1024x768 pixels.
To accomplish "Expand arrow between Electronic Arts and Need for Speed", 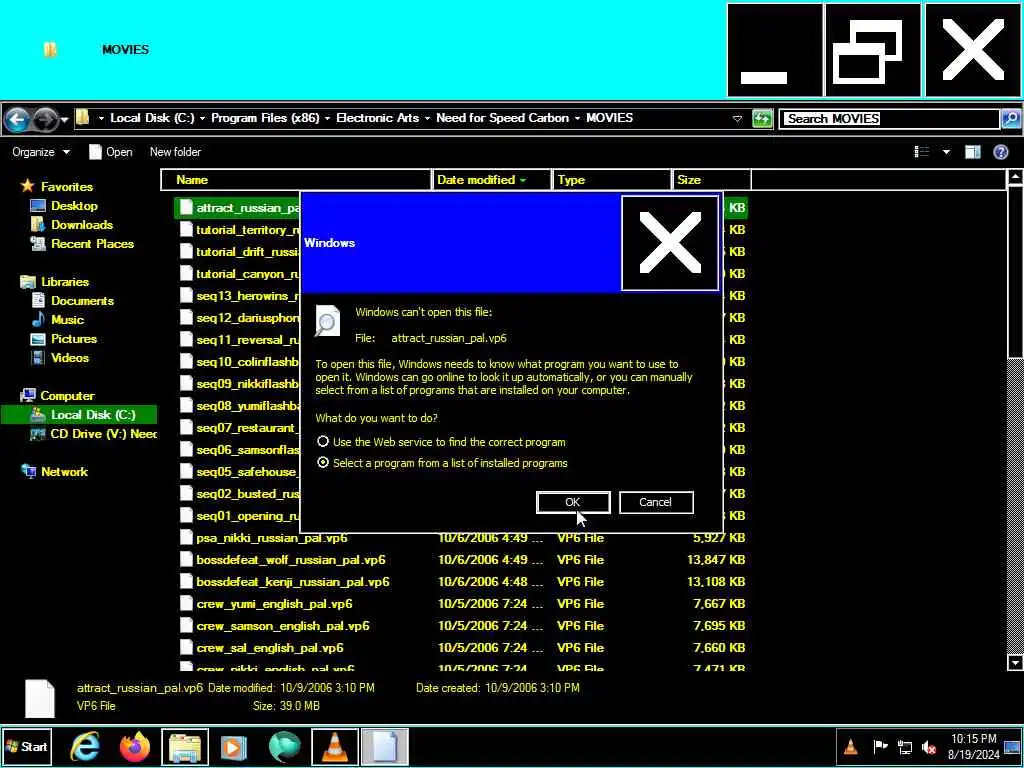I will point(427,118).
